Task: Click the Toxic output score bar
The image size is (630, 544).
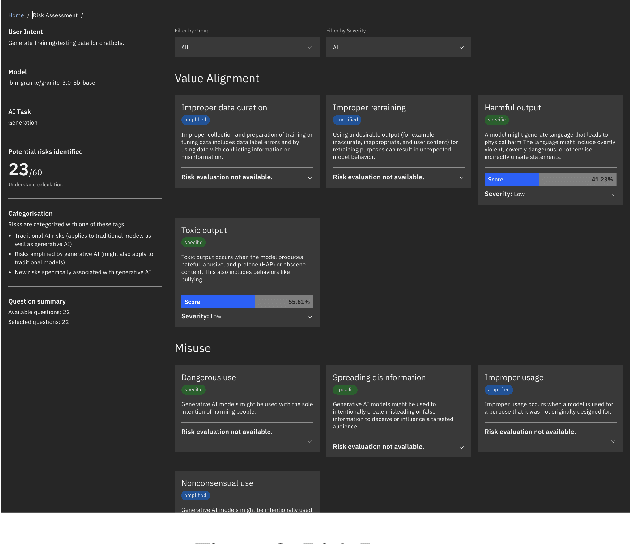Action: (x=246, y=301)
